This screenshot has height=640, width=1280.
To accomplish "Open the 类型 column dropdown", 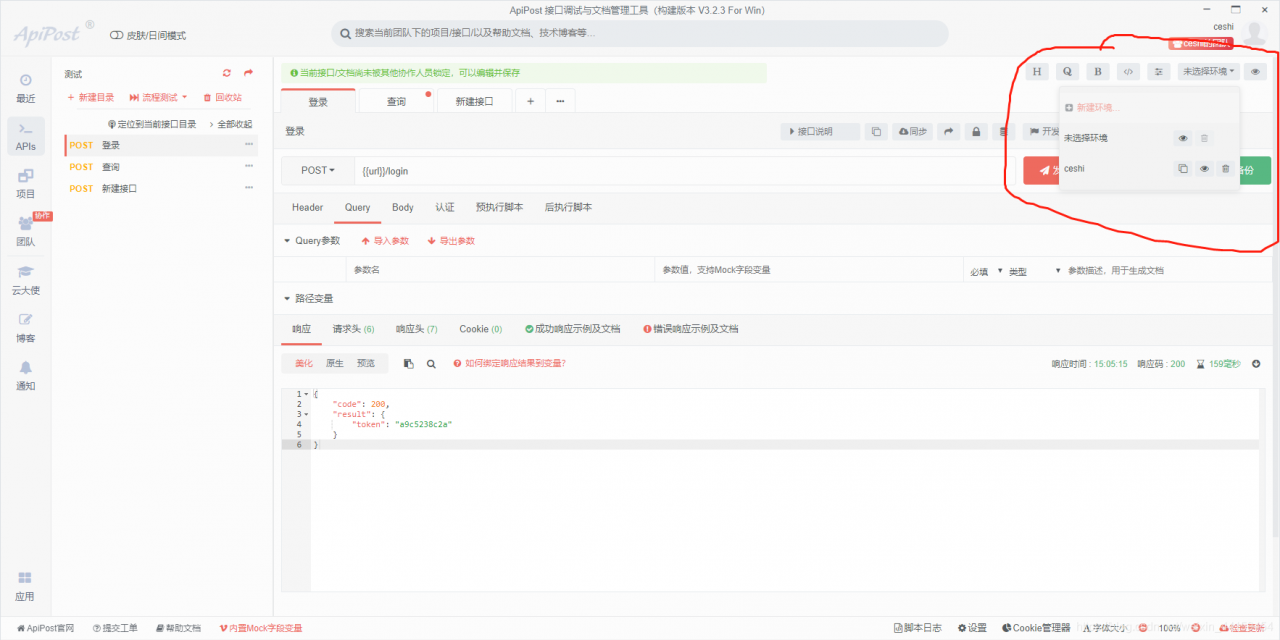I will [1034, 271].
